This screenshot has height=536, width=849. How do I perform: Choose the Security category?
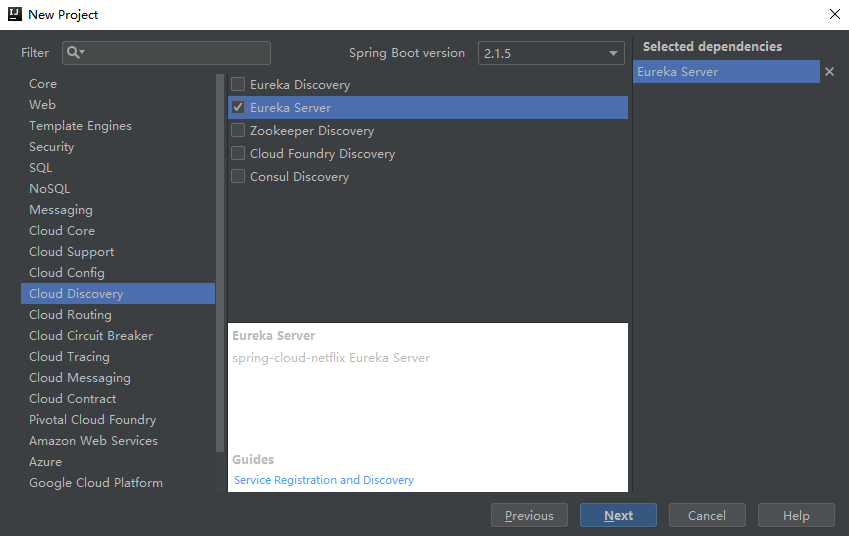118,147
